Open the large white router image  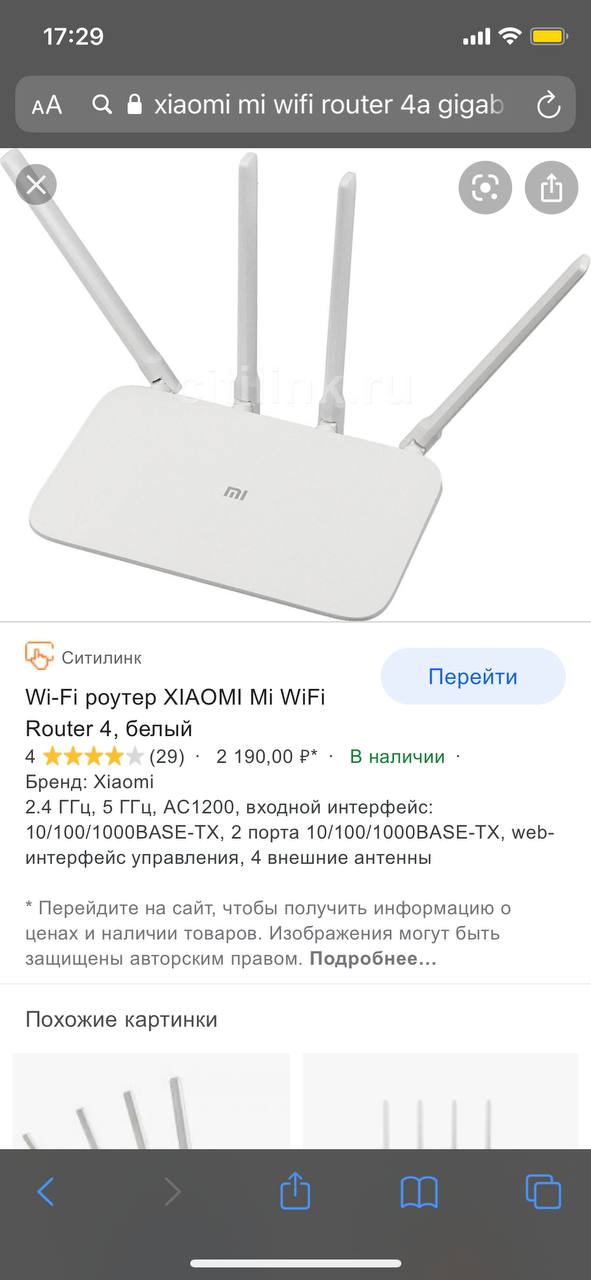[295, 385]
